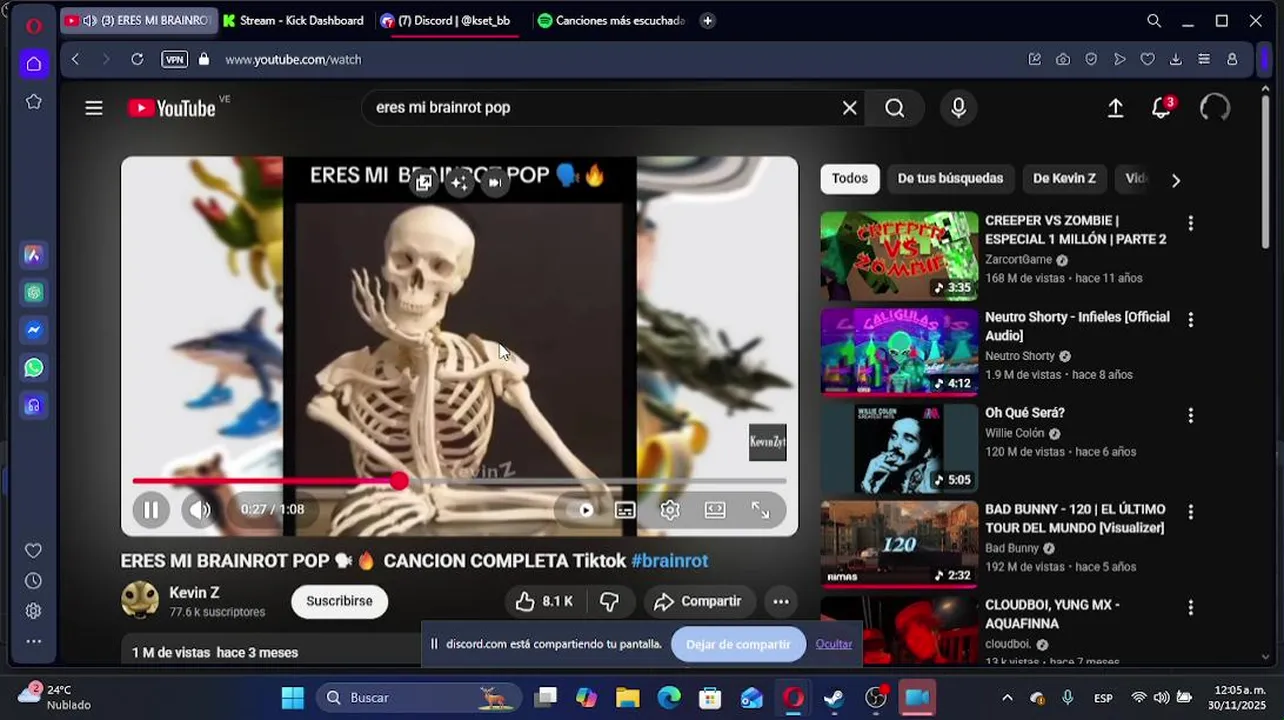Click Ocultar on sharing bar
Screen dimensions: 1284x720
pos(834,644)
